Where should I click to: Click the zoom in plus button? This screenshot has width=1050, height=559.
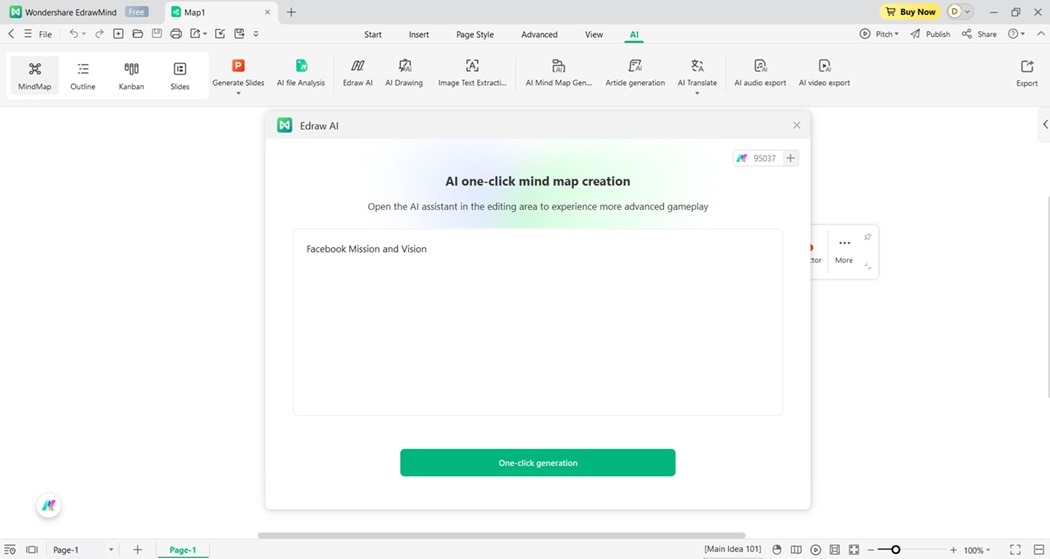pyautogui.click(x=954, y=550)
